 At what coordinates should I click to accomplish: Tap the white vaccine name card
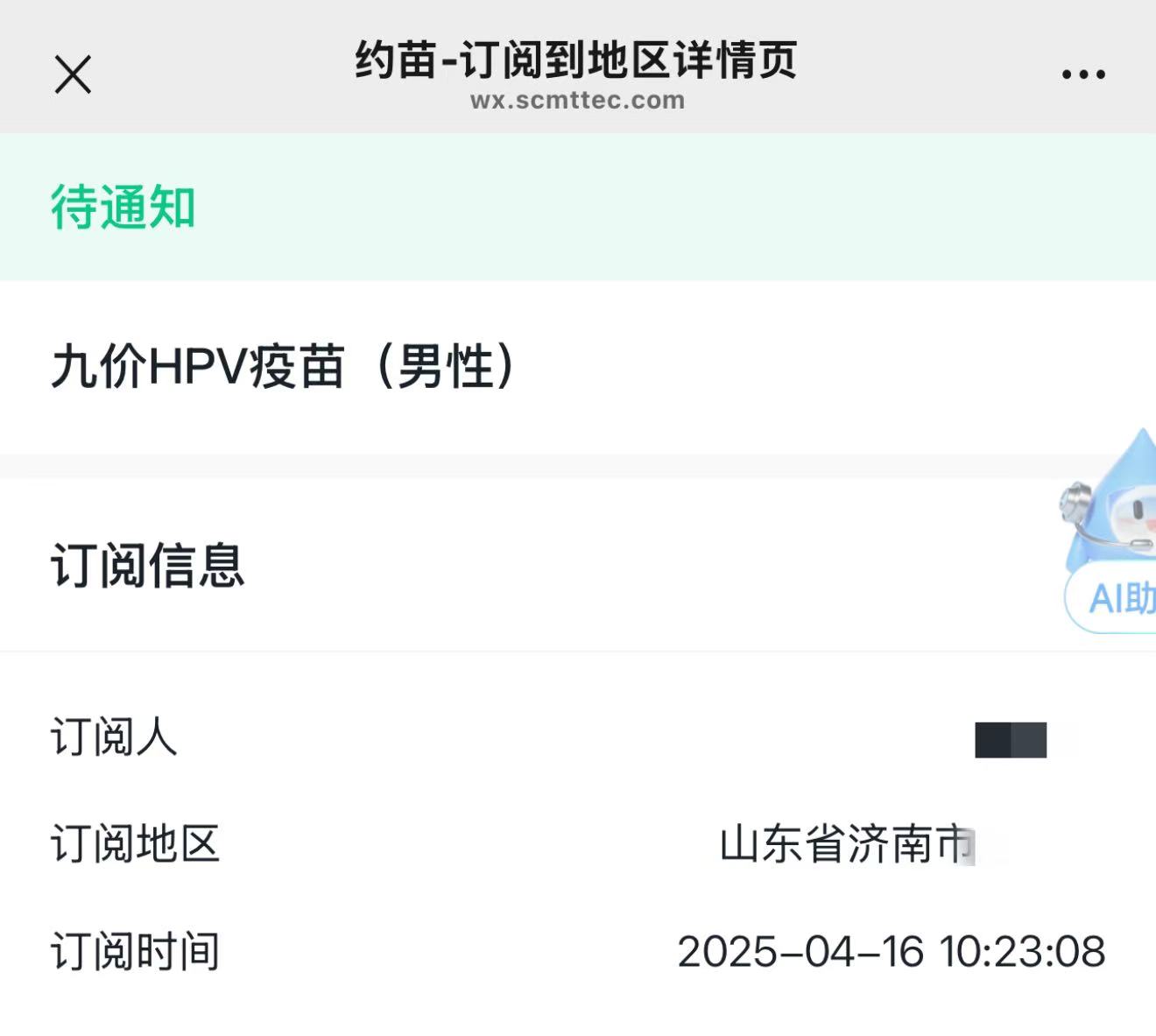(578, 367)
